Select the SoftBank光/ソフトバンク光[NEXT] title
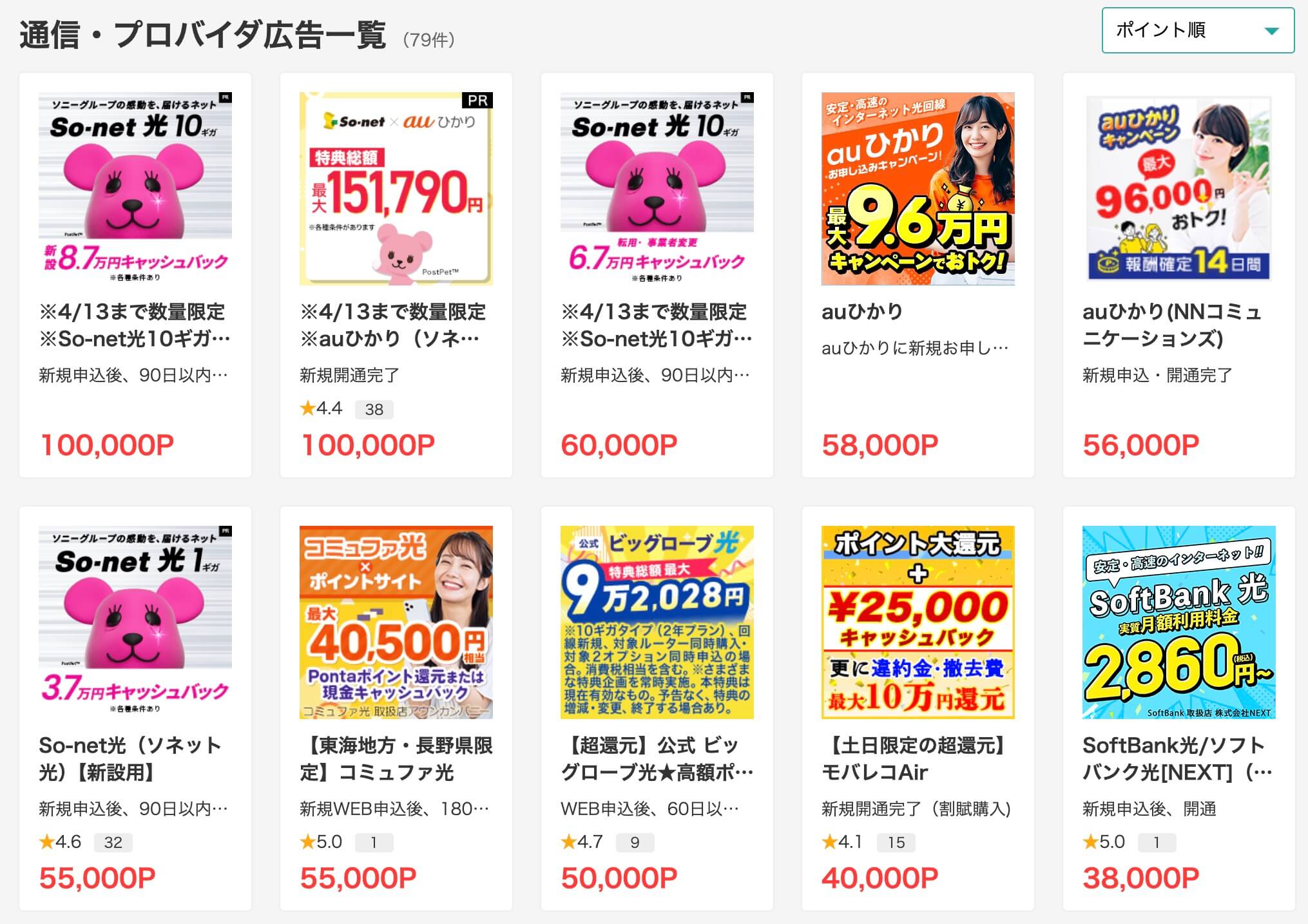 click(1177, 758)
